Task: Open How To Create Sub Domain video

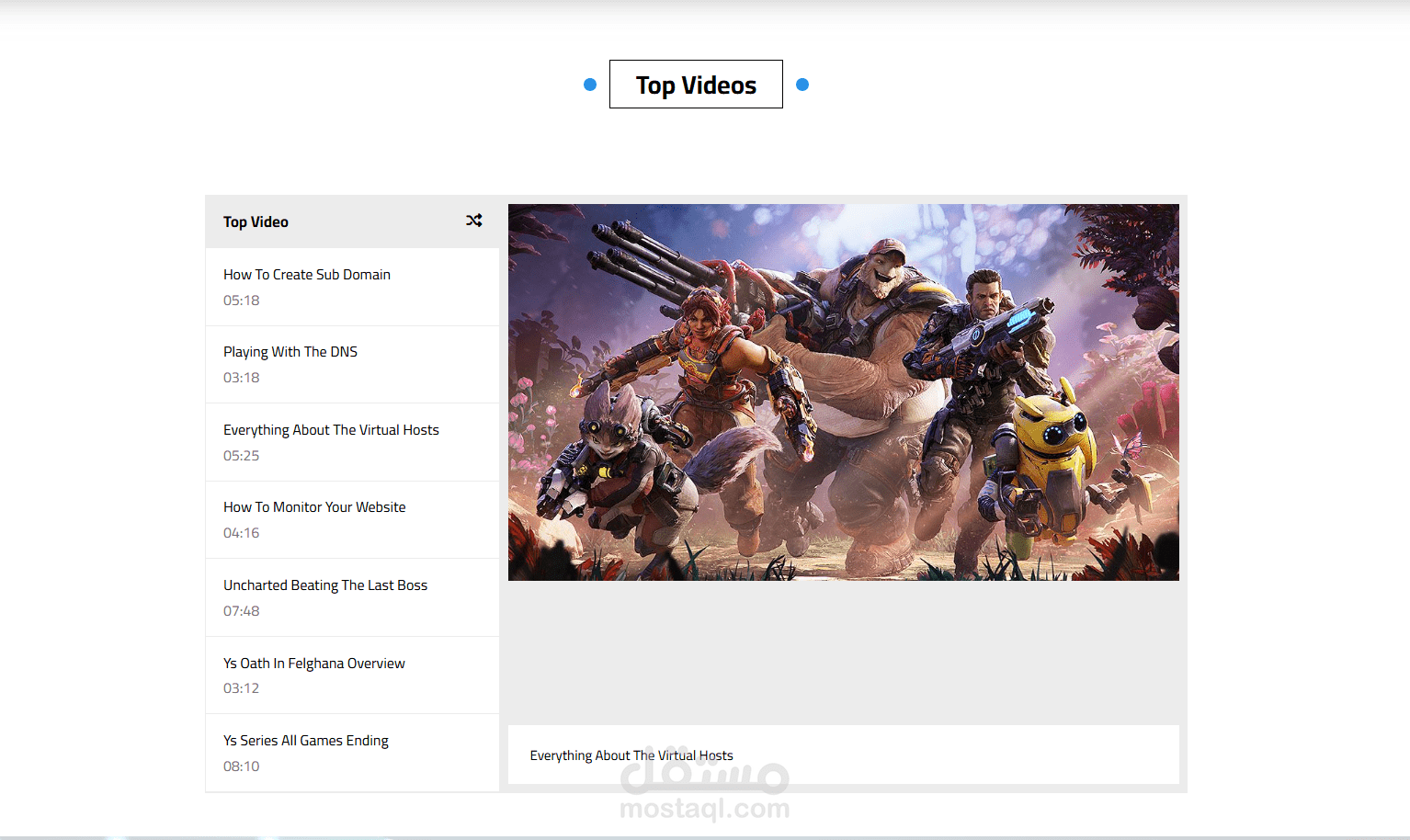Action: coord(352,287)
